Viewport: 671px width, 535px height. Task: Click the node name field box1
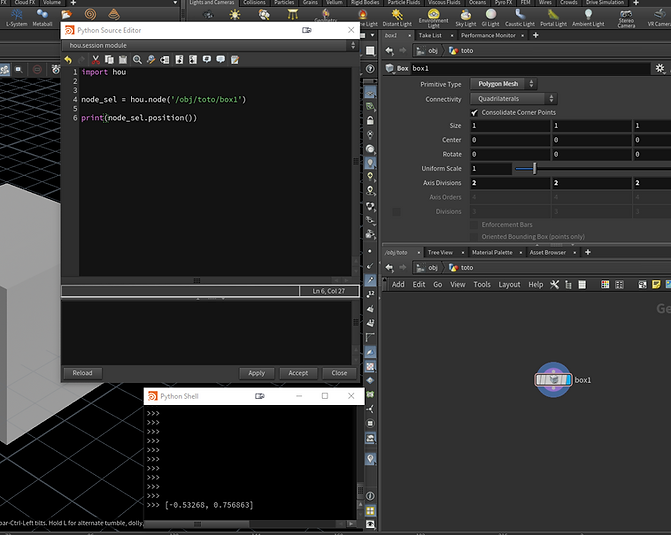click(530, 68)
